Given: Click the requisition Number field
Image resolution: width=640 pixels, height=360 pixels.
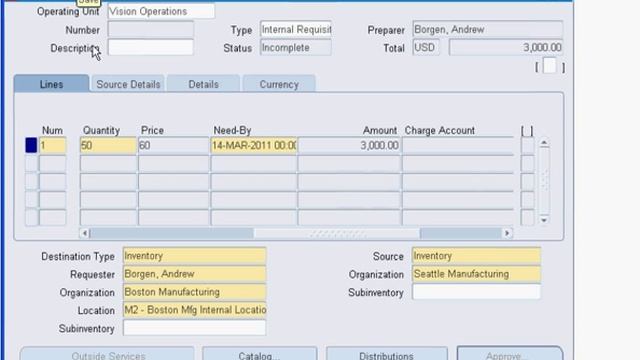Looking at the screenshot, I should click(x=151, y=30).
